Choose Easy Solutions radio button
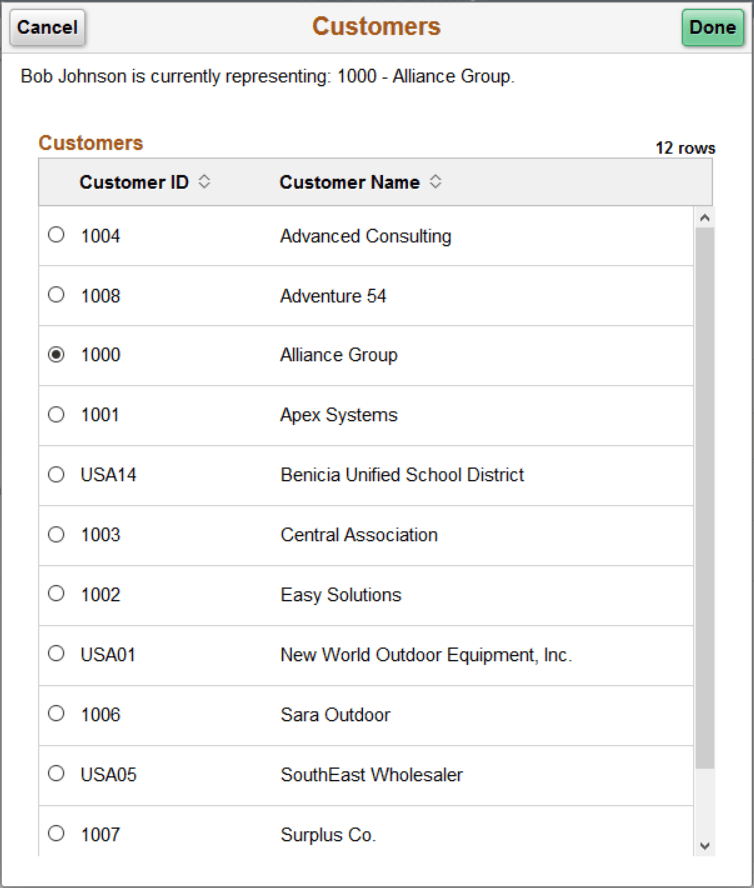 (56, 594)
